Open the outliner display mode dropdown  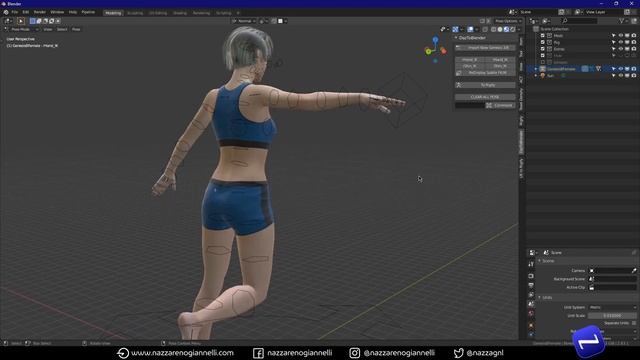(x=547, y=21)
